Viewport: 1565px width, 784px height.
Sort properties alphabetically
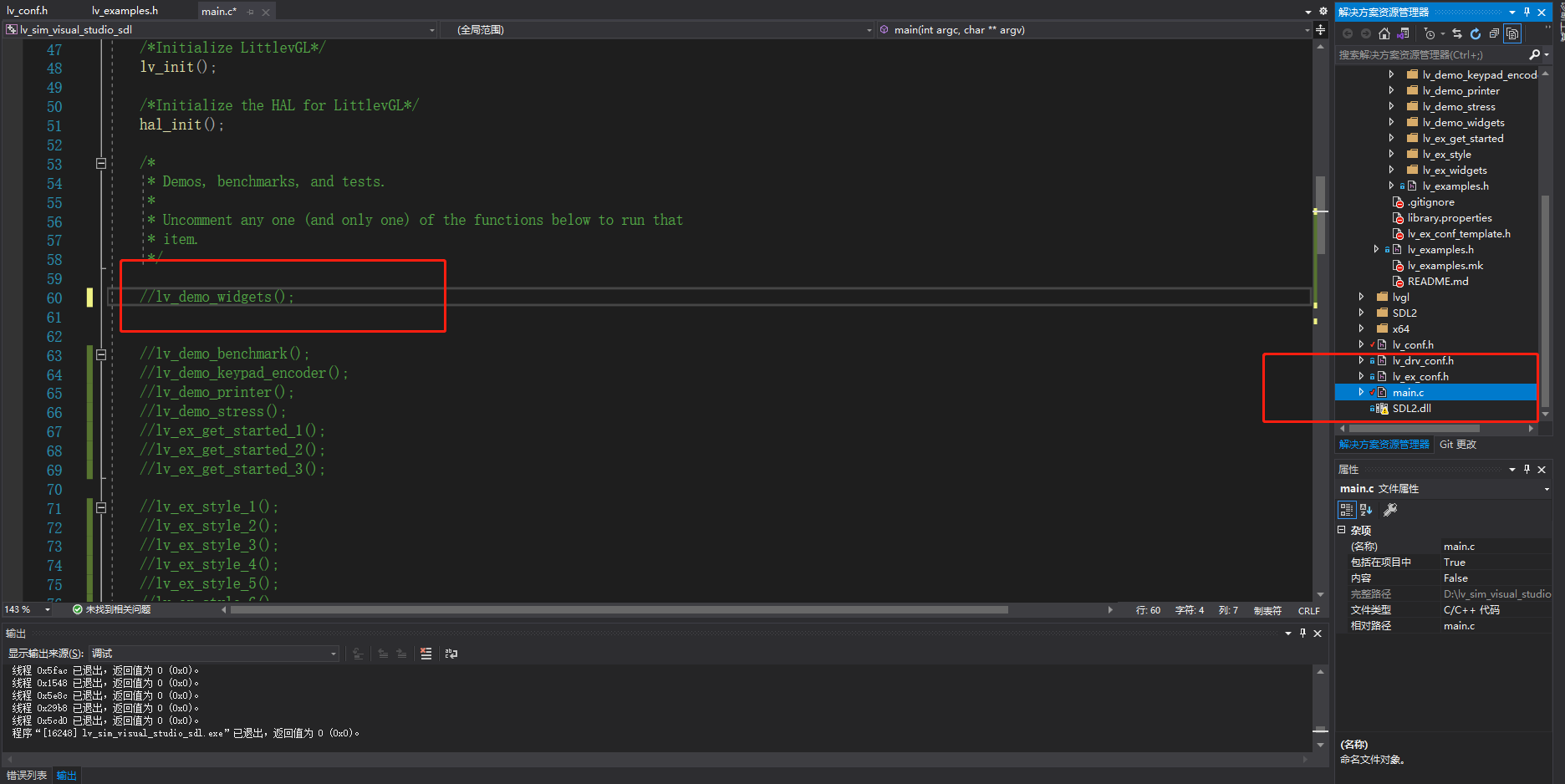point(1366,509)
